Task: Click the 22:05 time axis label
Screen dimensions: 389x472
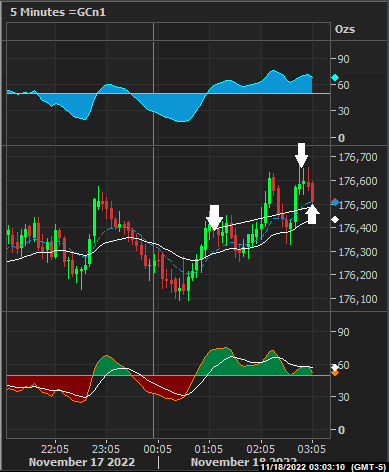Action: click(55, 449)
